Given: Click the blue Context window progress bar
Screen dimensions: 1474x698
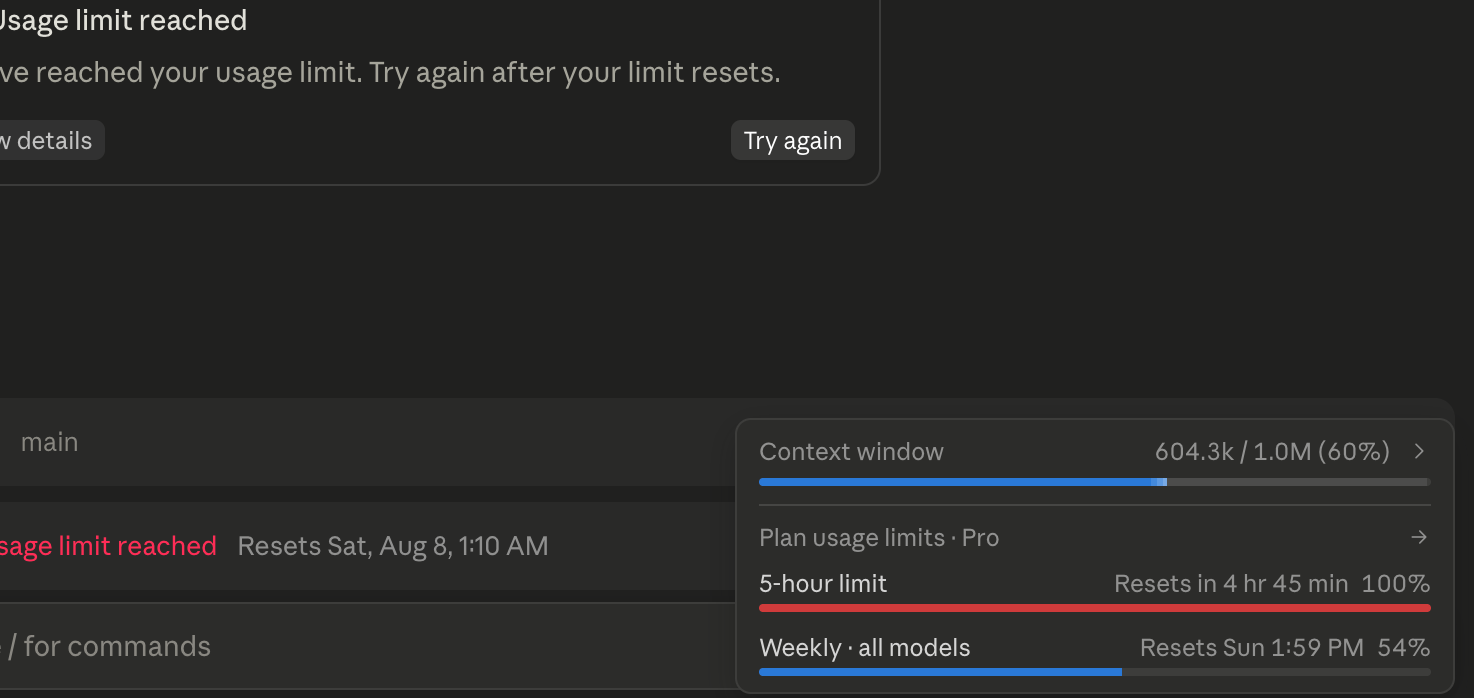Looking at the screenshot, I should 1094,482.
